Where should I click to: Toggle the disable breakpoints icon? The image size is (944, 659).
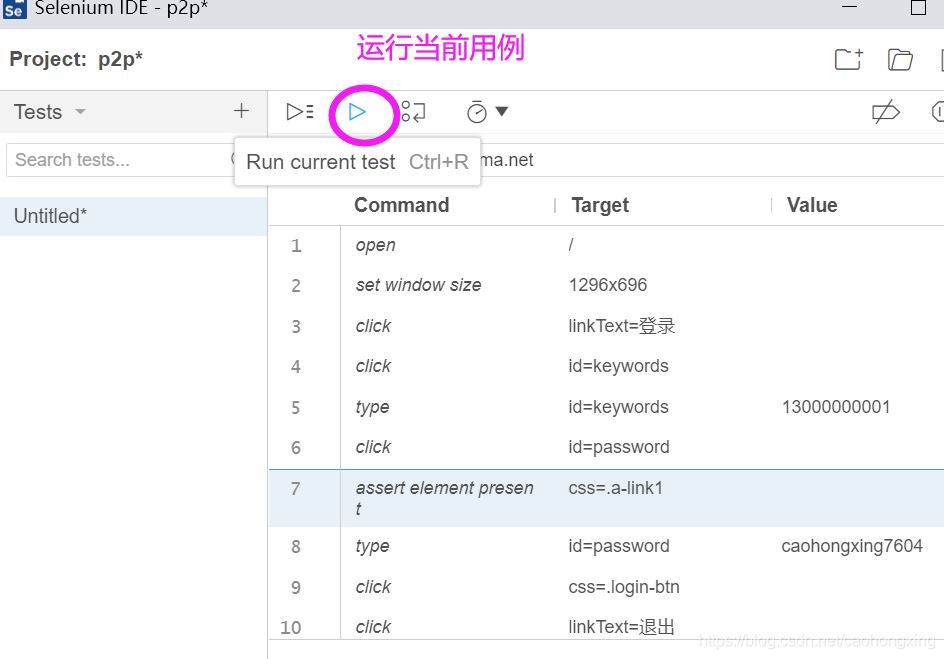(x=886, y=113)
